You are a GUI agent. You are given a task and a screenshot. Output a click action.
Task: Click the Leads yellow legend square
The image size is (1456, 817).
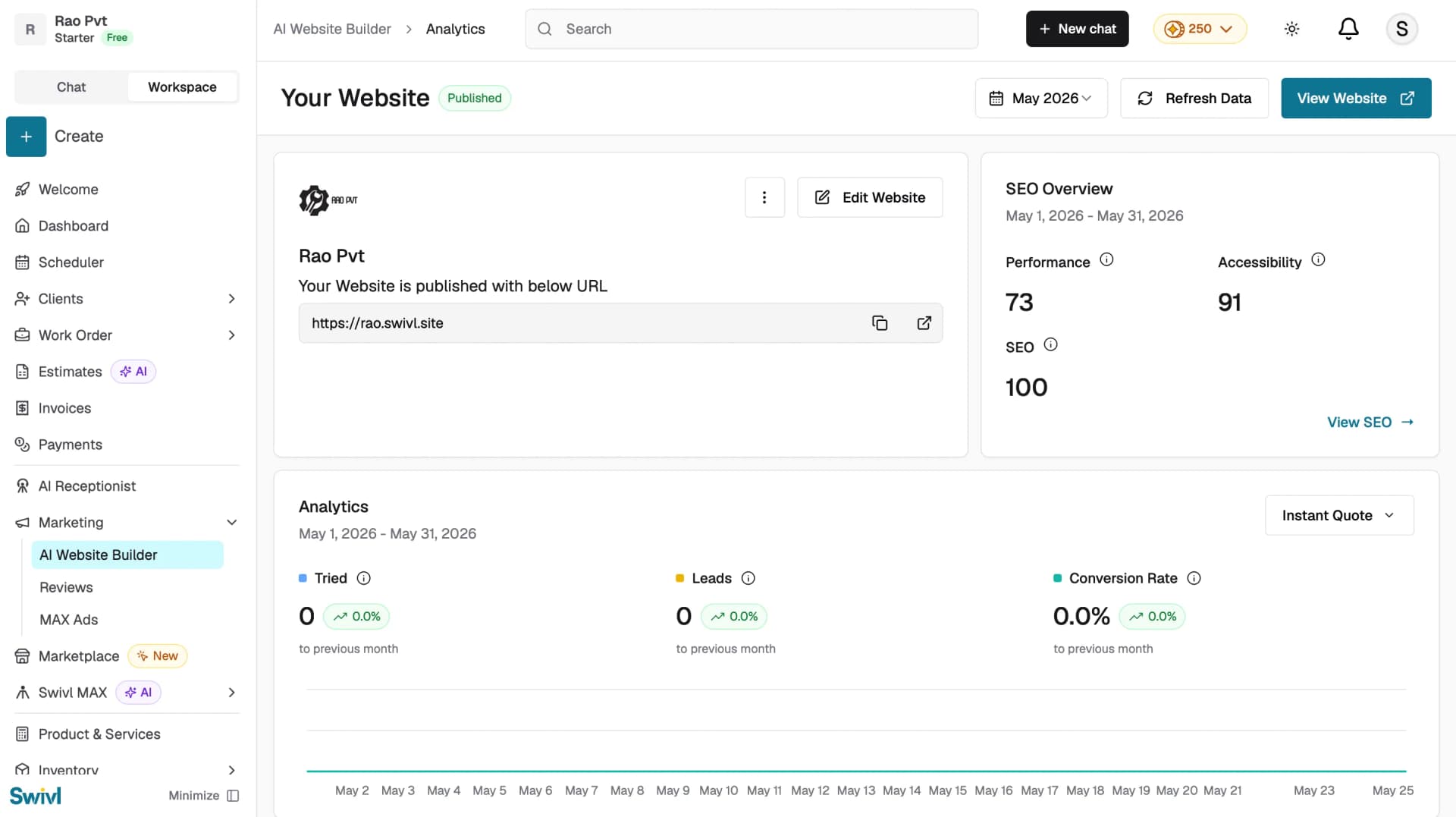point(679,578)
